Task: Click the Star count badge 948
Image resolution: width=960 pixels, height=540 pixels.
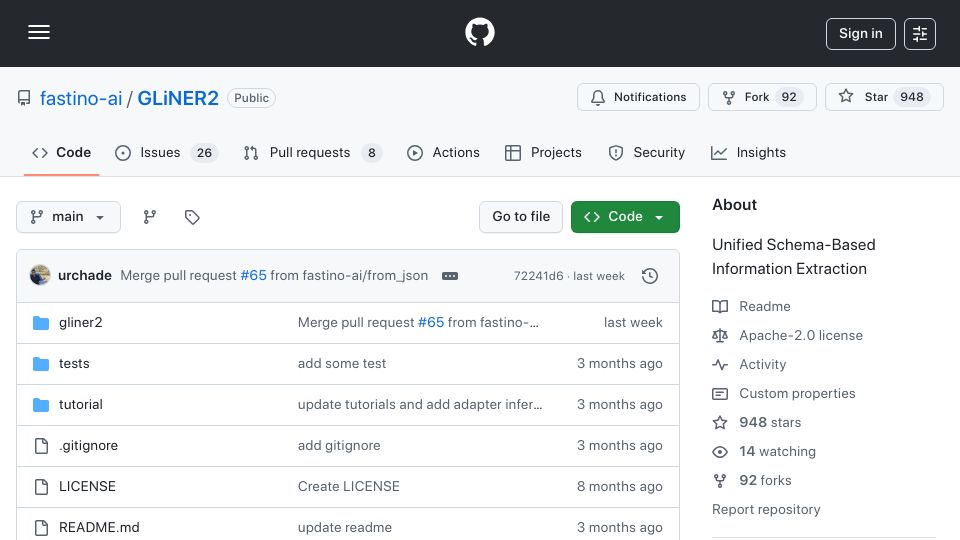Action: tap(912, 97)
